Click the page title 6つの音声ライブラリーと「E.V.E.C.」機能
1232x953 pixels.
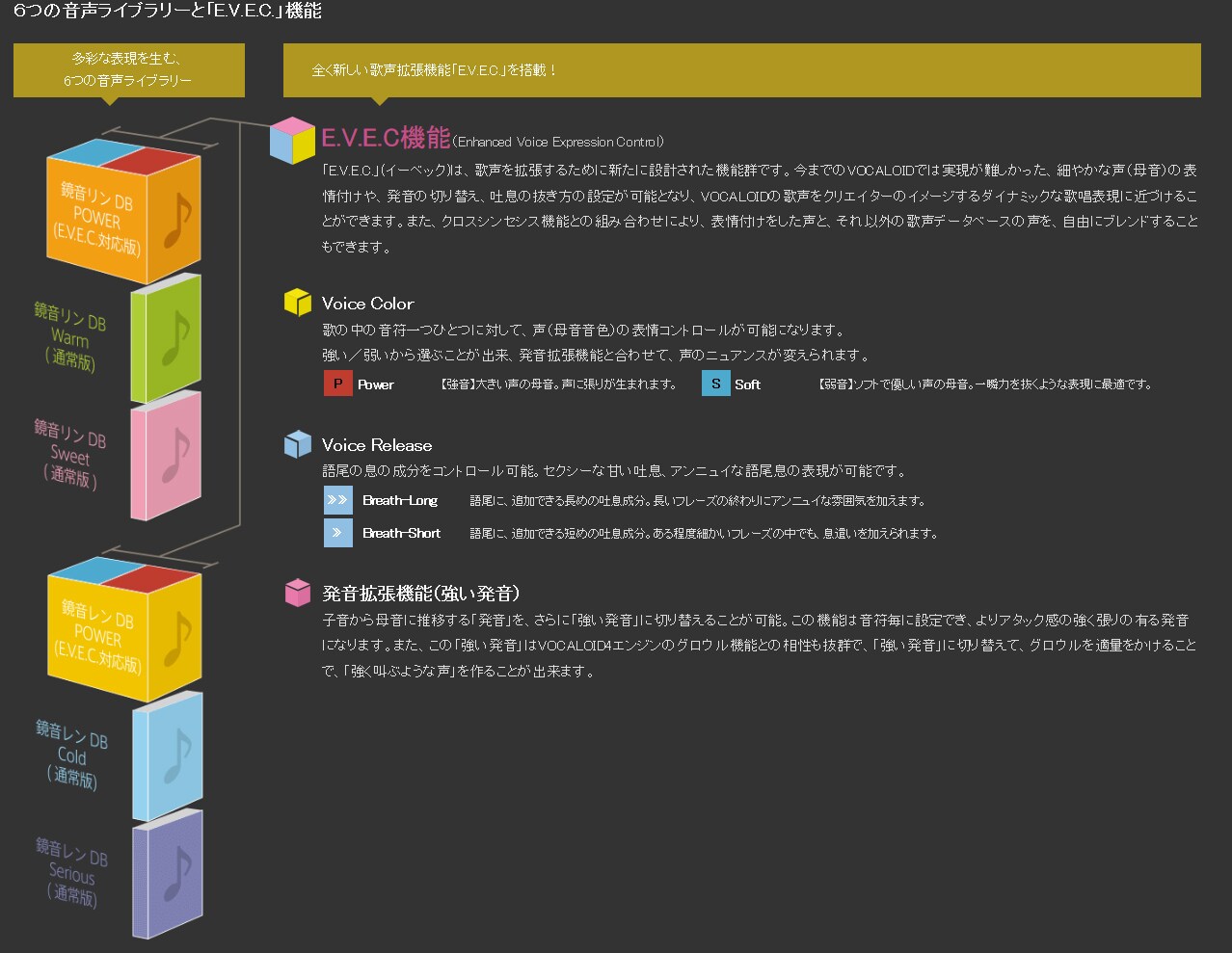tap(168, 12)
